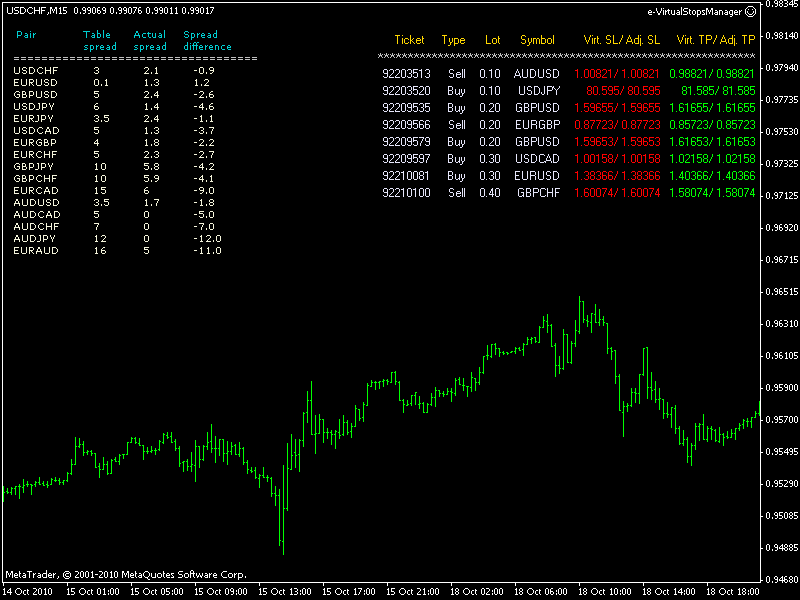Click the 0.95700 price axis label
Screen dimensions: 800x600
(782, 420)
